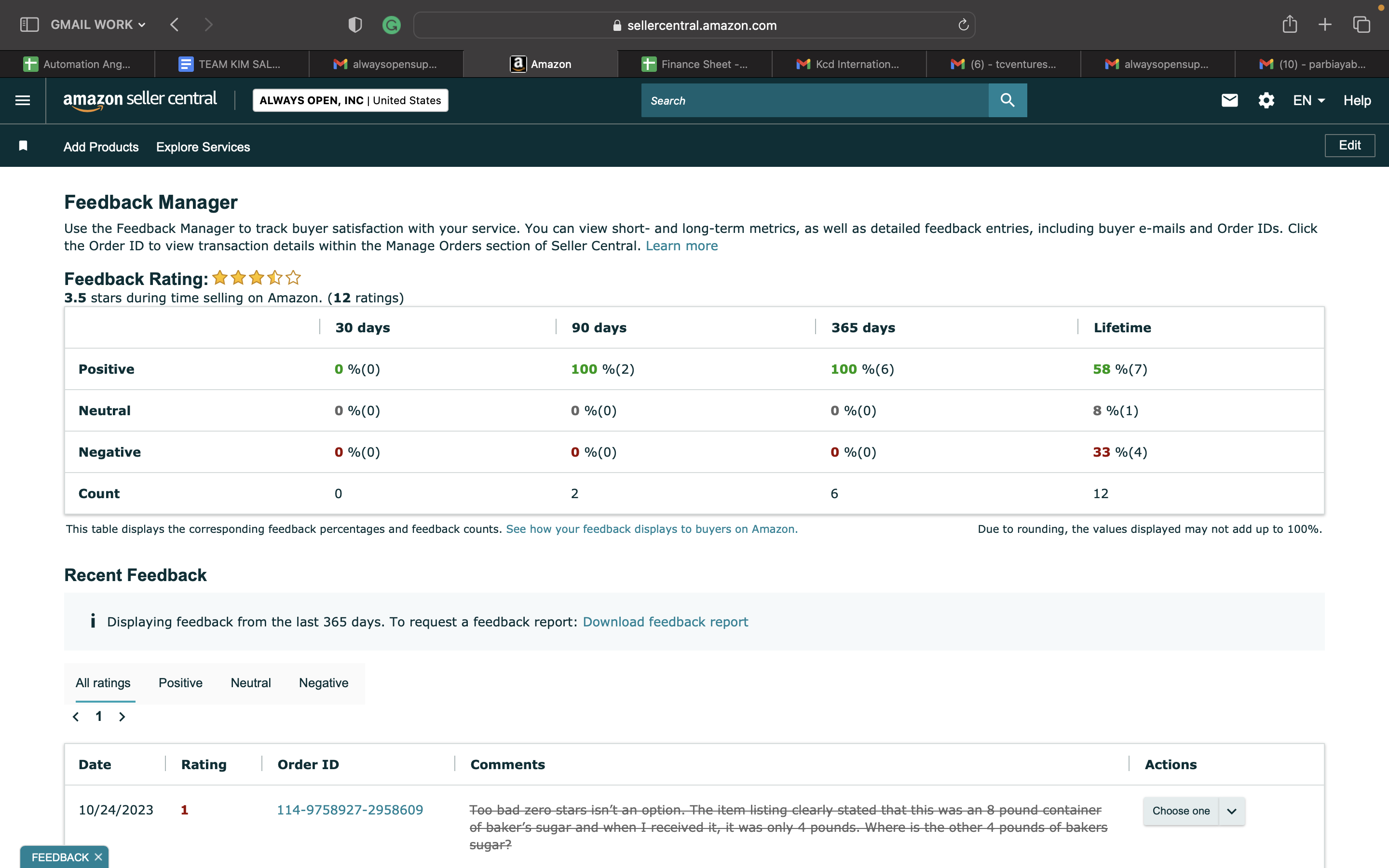The height and width of the screenshot is (868, 1389).
Task: Switch to the Automation Ang... tab
Action: [x=78, y=64]
